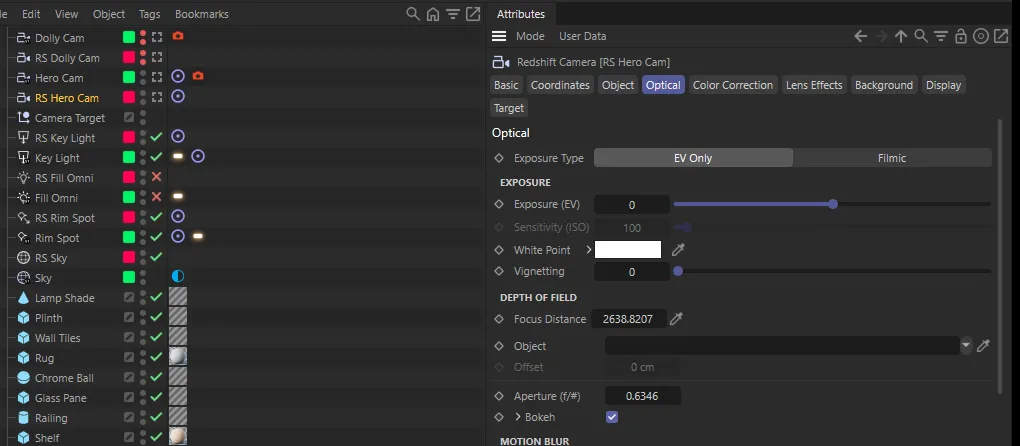Open the focus Object field dropdown arrow
The image size is (1020, 446).
966,345
